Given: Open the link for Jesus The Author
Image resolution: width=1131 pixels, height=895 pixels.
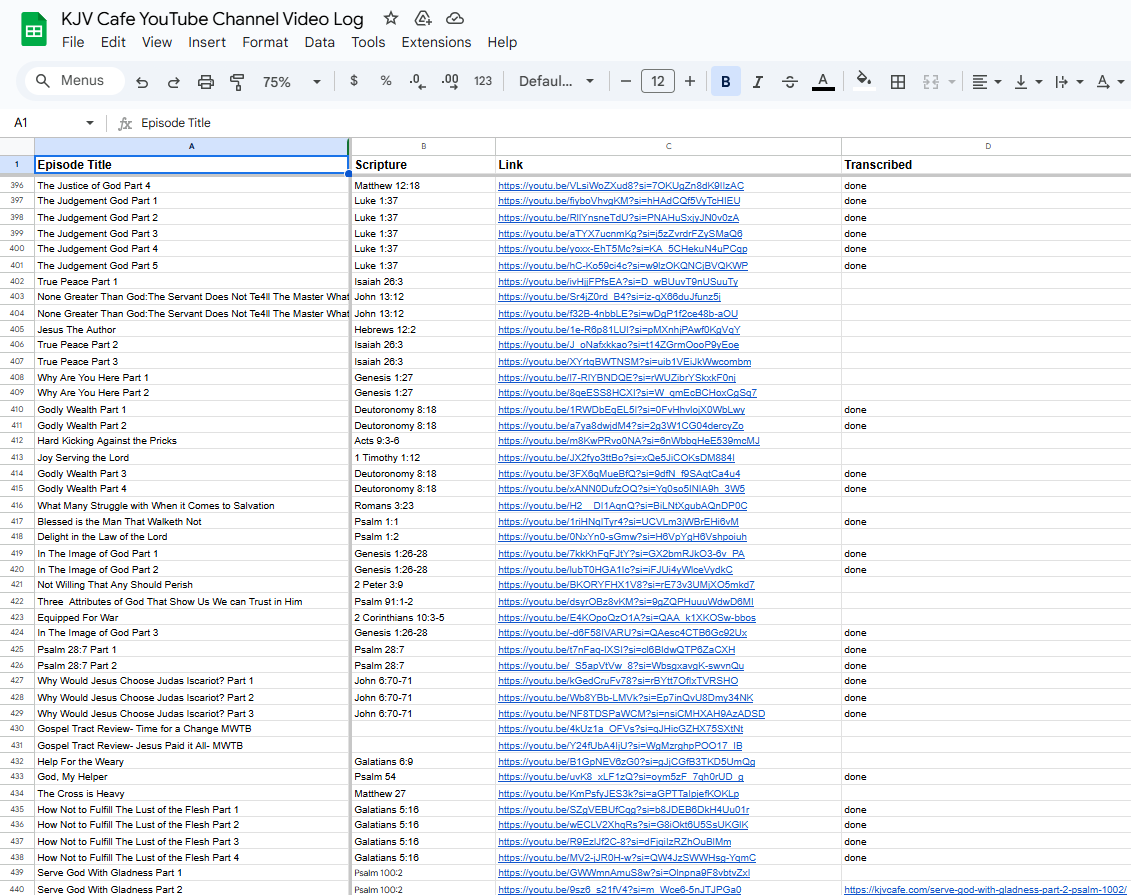Looking at the screenshot, I should (x=619, y=329).
